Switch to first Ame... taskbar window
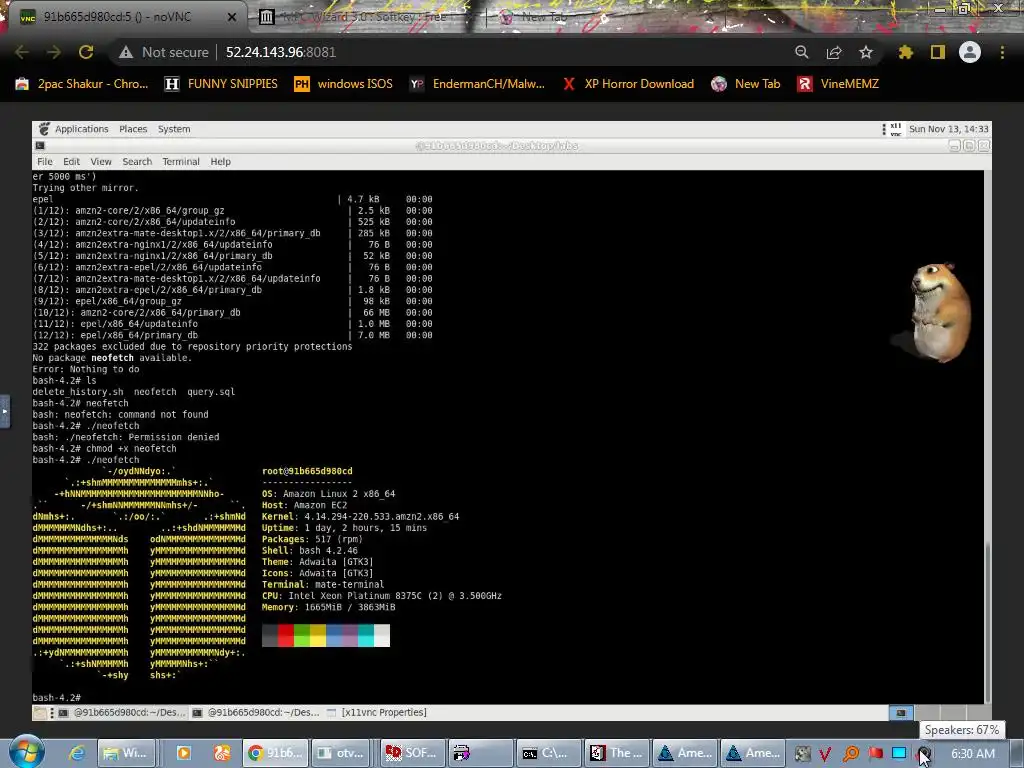 click(x=685, y=753)
